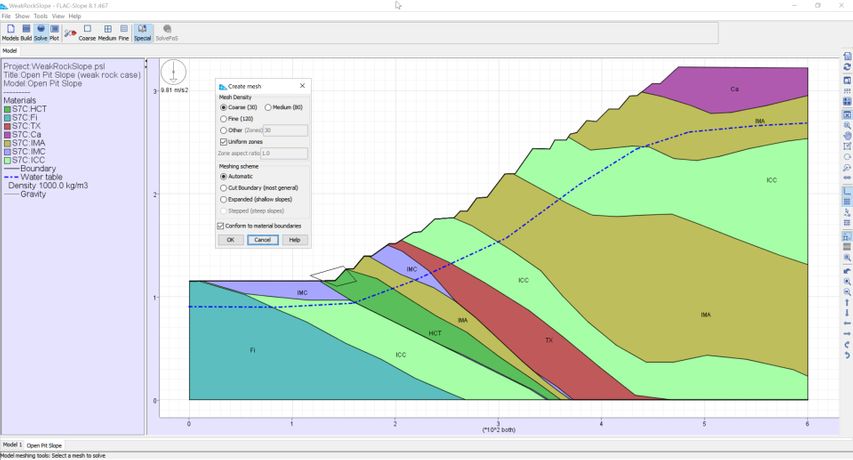
Task: Uncheck the Uniform zones checkbox
Action: tap(223, 142)
